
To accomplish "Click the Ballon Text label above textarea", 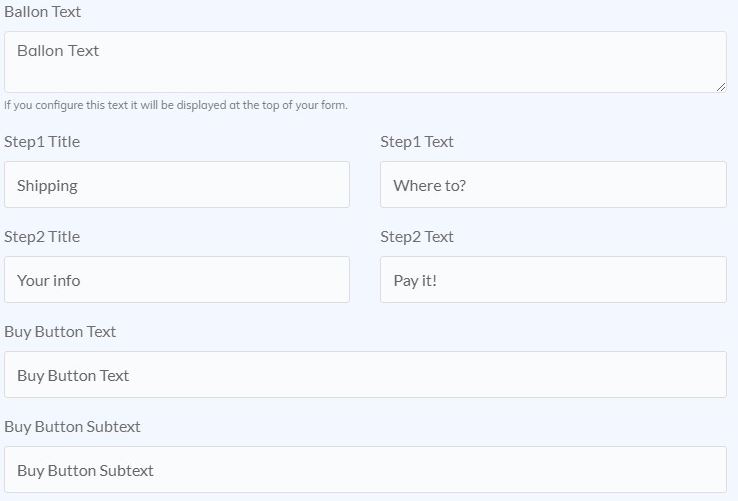I will pos(42,11).
